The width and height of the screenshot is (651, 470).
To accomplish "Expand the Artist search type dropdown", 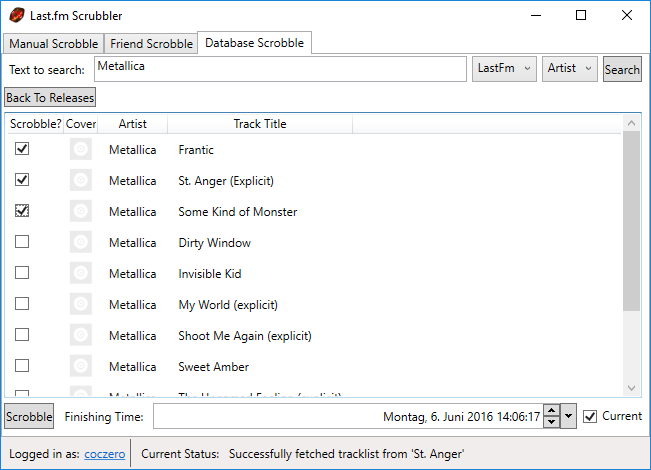I will tap(570, 69).
